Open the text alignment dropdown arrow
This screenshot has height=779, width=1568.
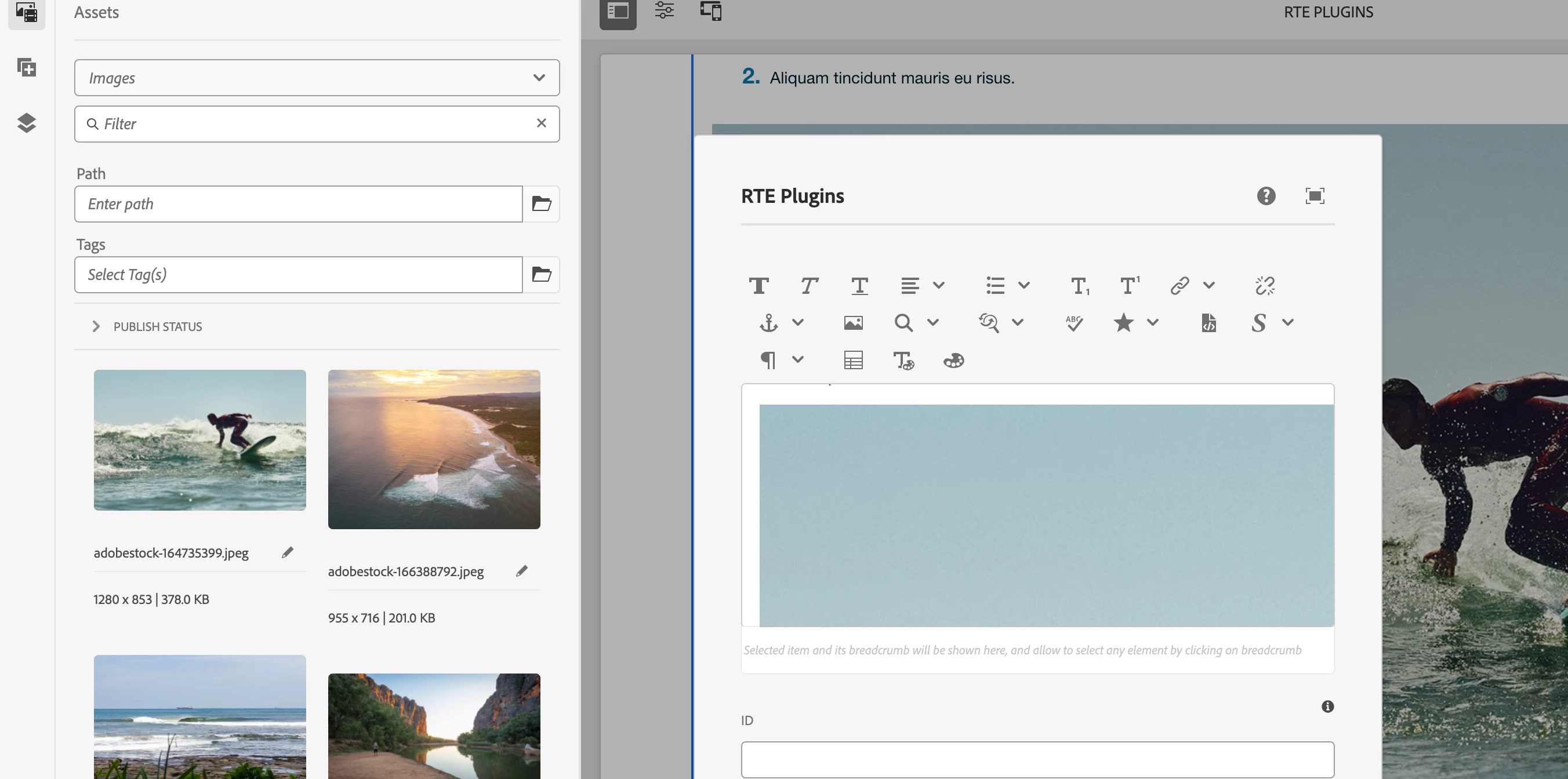tap(939, 285)
